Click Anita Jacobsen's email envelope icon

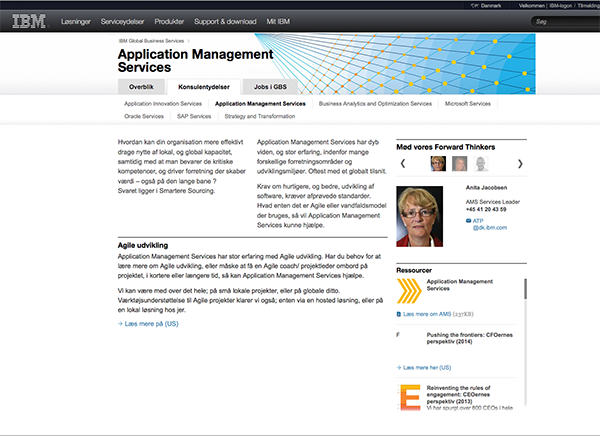pos(469,221)
